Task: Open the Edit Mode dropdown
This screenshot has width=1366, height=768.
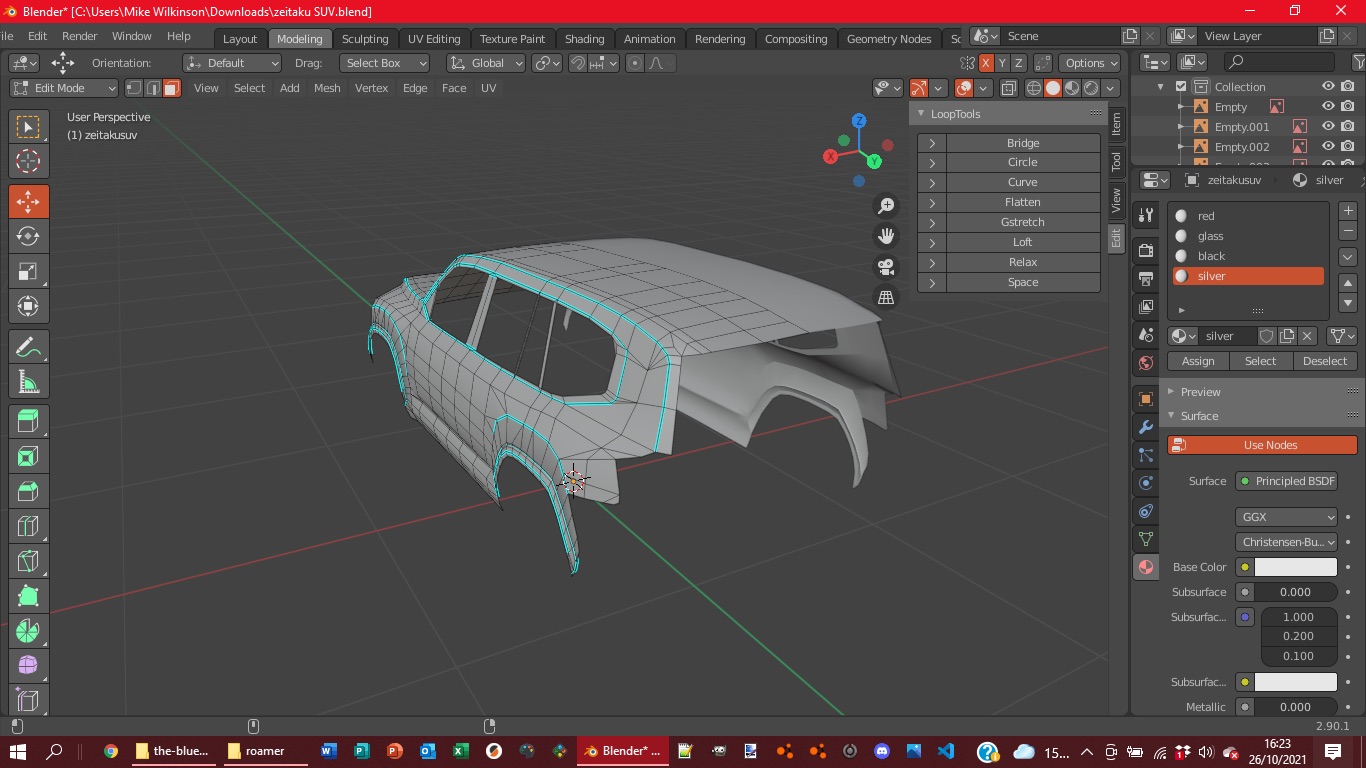Action: tap(64, 88)
